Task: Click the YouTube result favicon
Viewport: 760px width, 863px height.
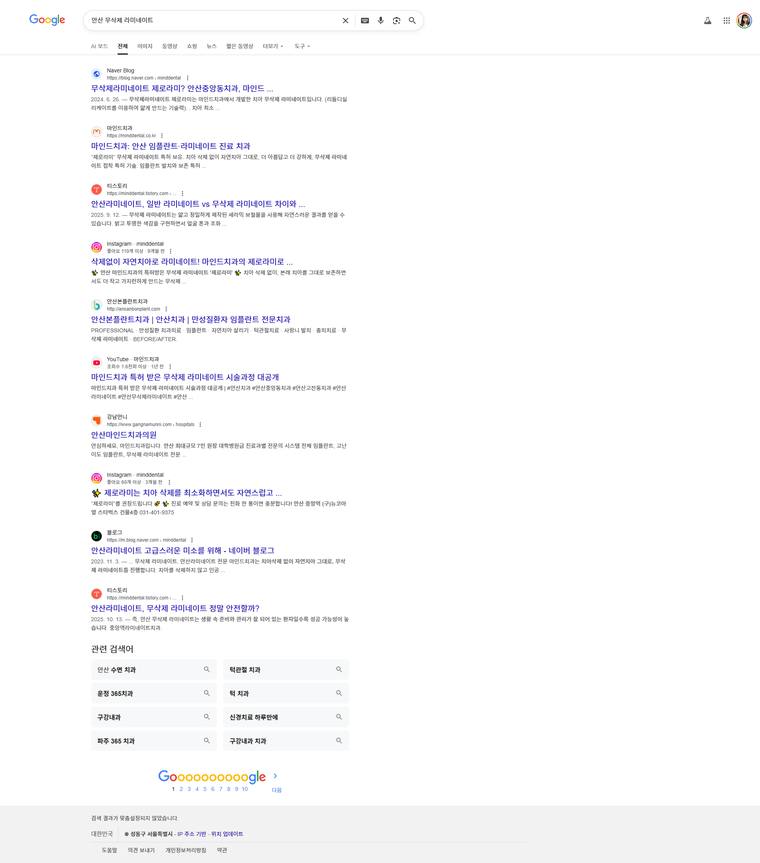Action: point(96,363)
